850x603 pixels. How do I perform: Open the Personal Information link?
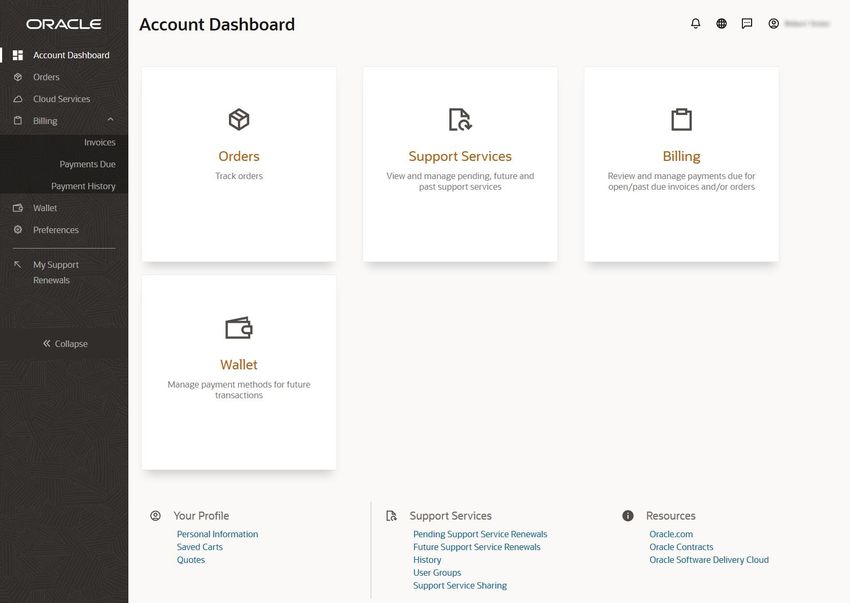tap(217, 534)
